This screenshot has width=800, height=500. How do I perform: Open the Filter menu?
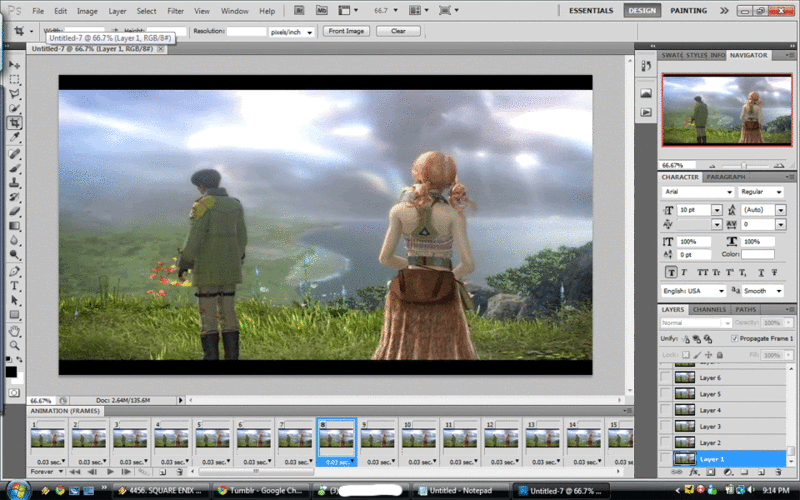point(176,11)
